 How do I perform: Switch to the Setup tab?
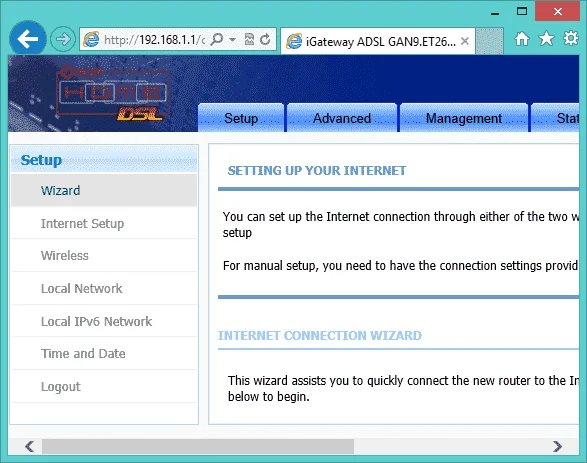(241, 118)
